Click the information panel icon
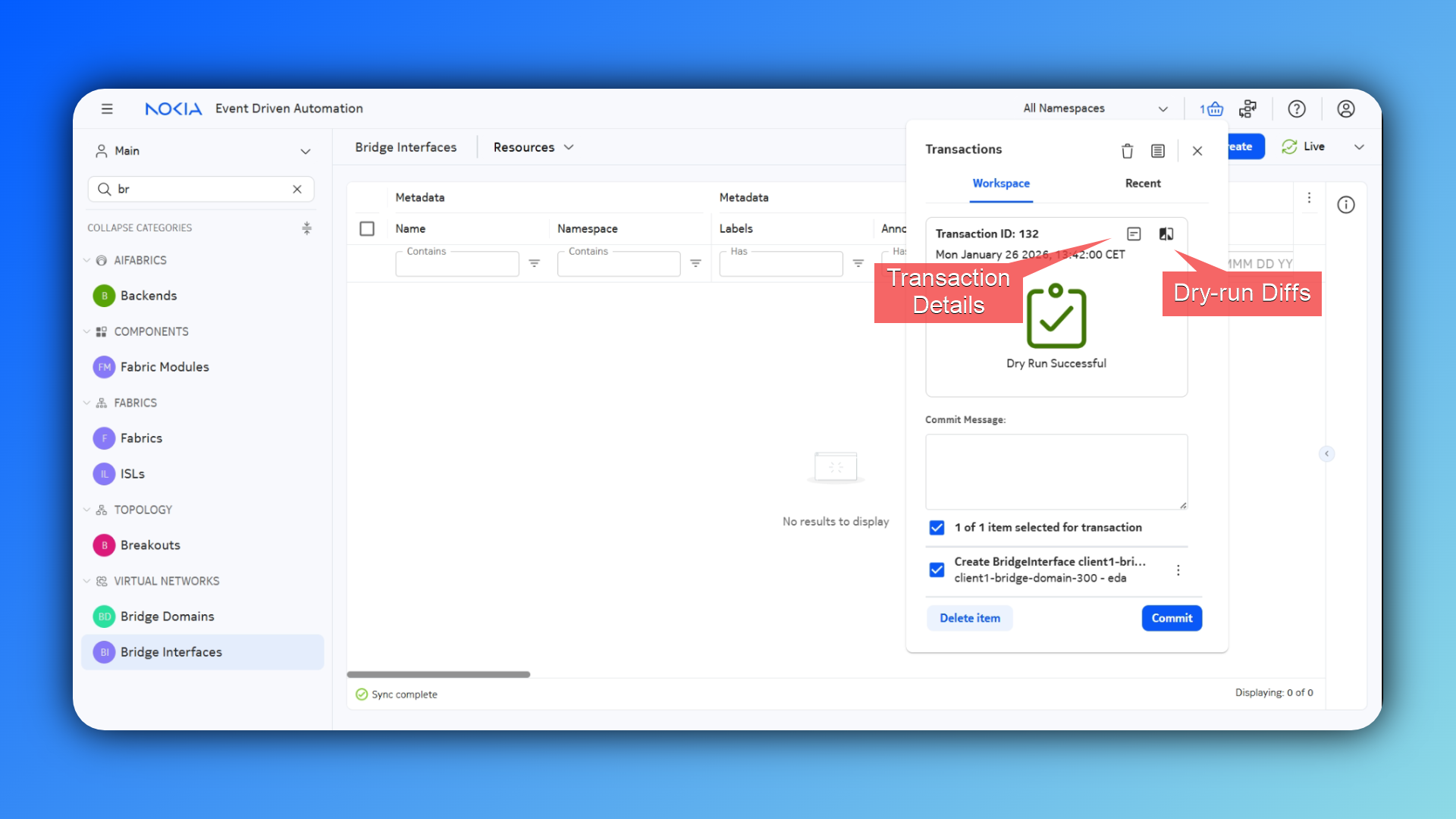Image resolution: width=1456 pixels, height=819 pixels. (1346, 205)
